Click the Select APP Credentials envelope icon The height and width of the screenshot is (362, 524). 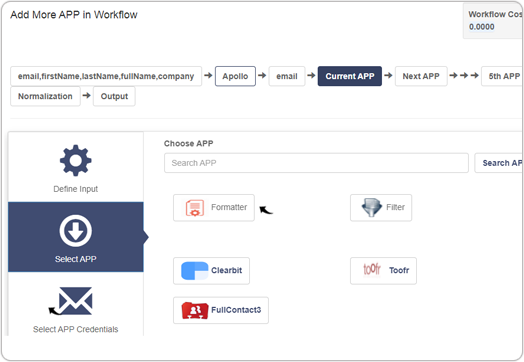pos(76,301)
